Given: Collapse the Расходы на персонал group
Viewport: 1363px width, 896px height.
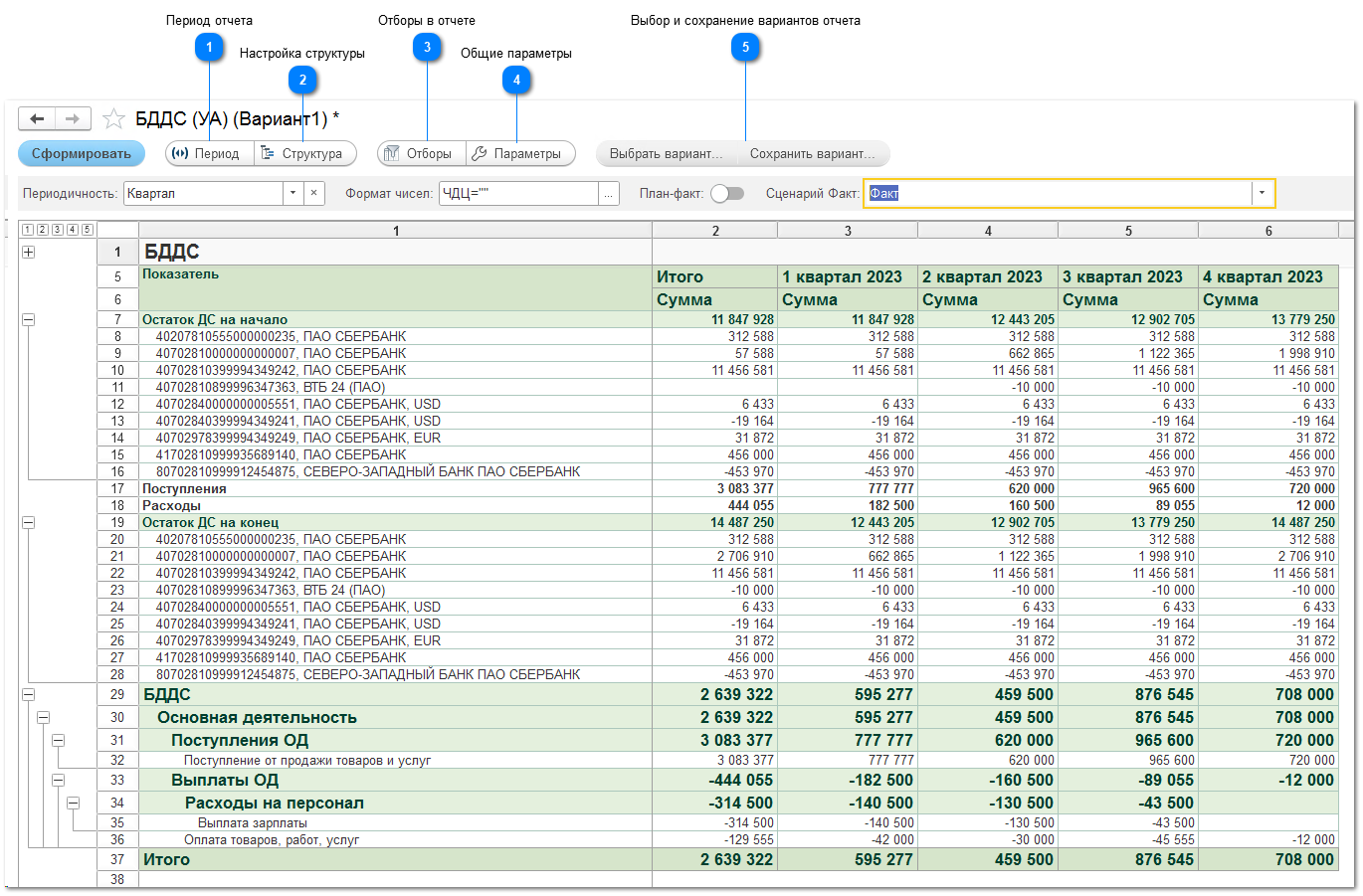Looking at the screenshot, I should tap(73, 803).
